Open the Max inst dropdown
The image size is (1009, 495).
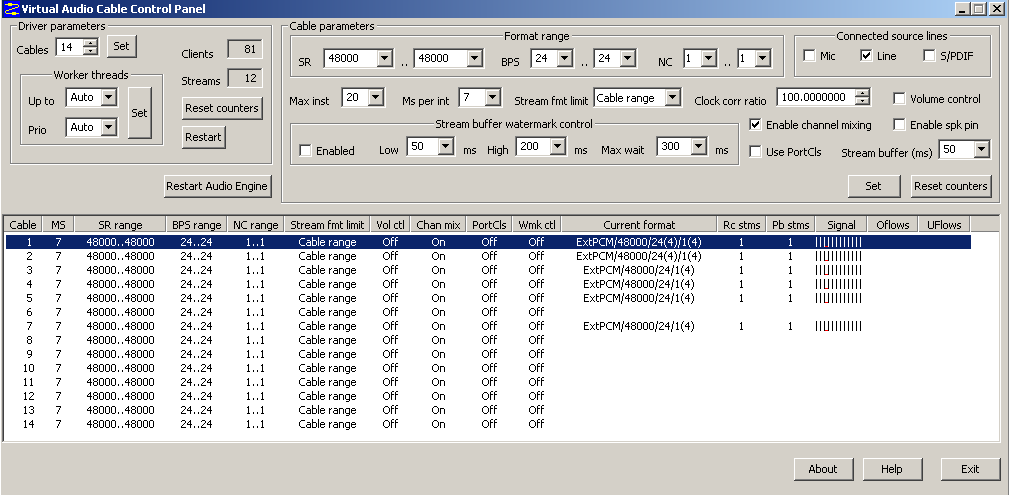pyautogui.click(x=376, y=98)
